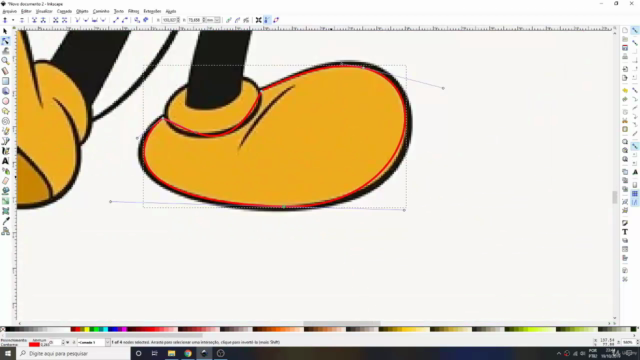The height and width of the screenshot is (360, 640).
Task: Click Insert new nodes icon
Action: tap(5, 20)
